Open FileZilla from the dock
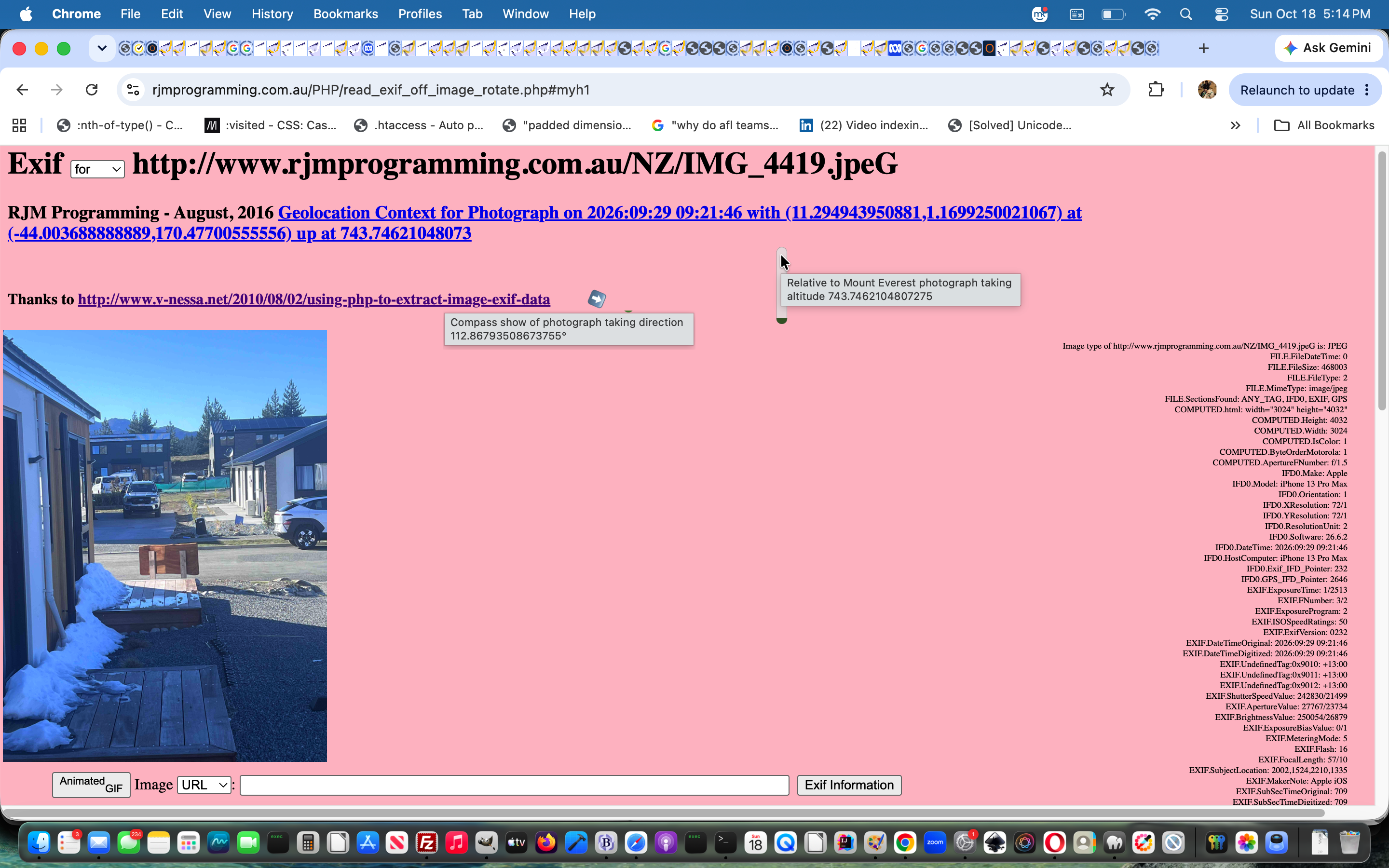The height and width of the screenshot is (868, 1389). click(x=426, y=842)
